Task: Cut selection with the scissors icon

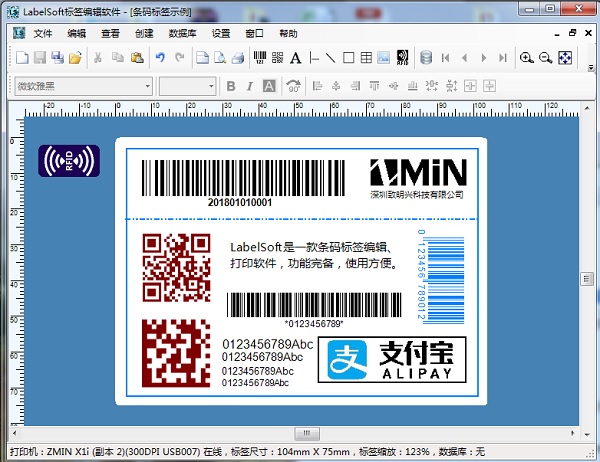Action: click(98, 58)
